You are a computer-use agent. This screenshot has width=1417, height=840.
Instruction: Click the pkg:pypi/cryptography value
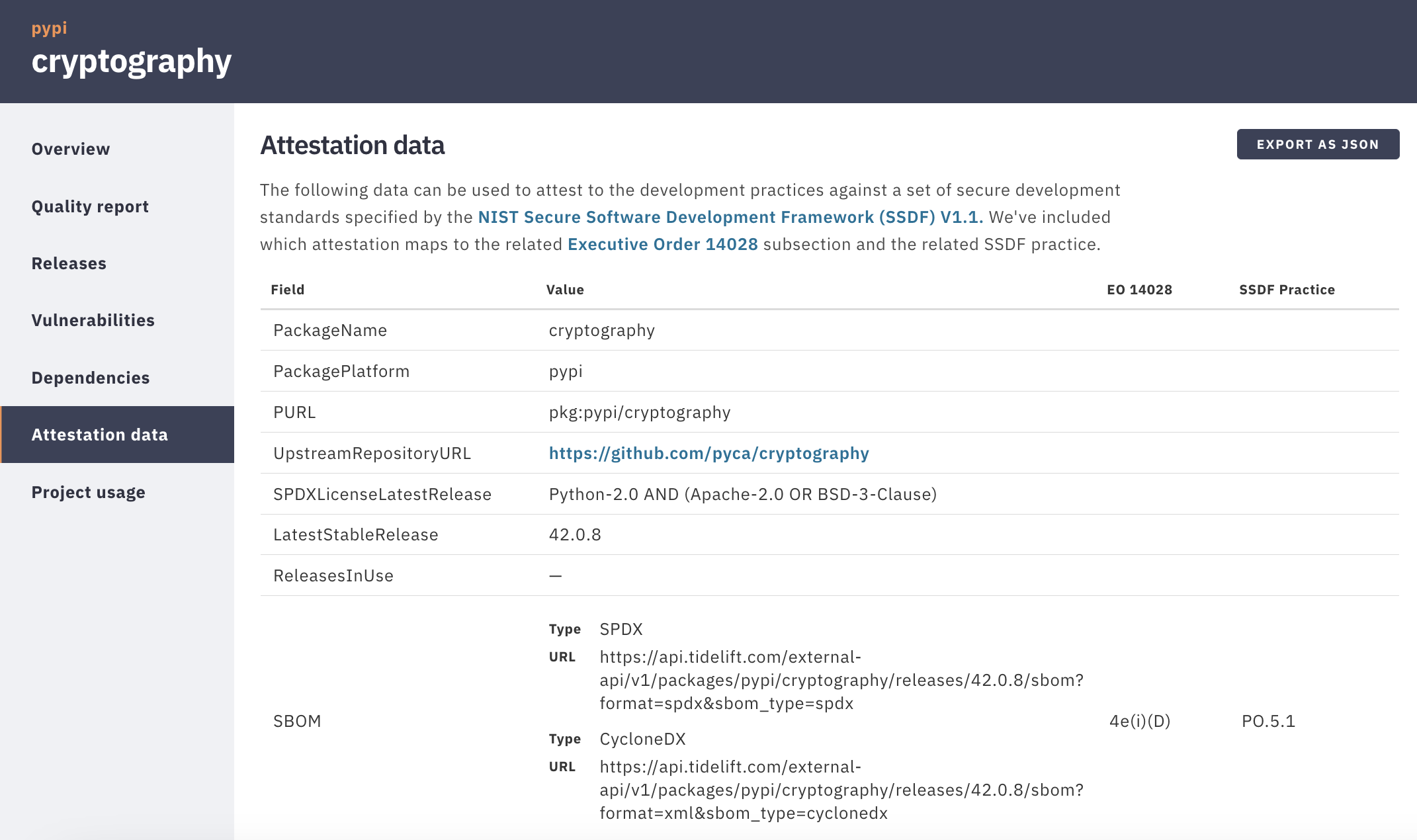pyautogui.click(x=640, y=412)
